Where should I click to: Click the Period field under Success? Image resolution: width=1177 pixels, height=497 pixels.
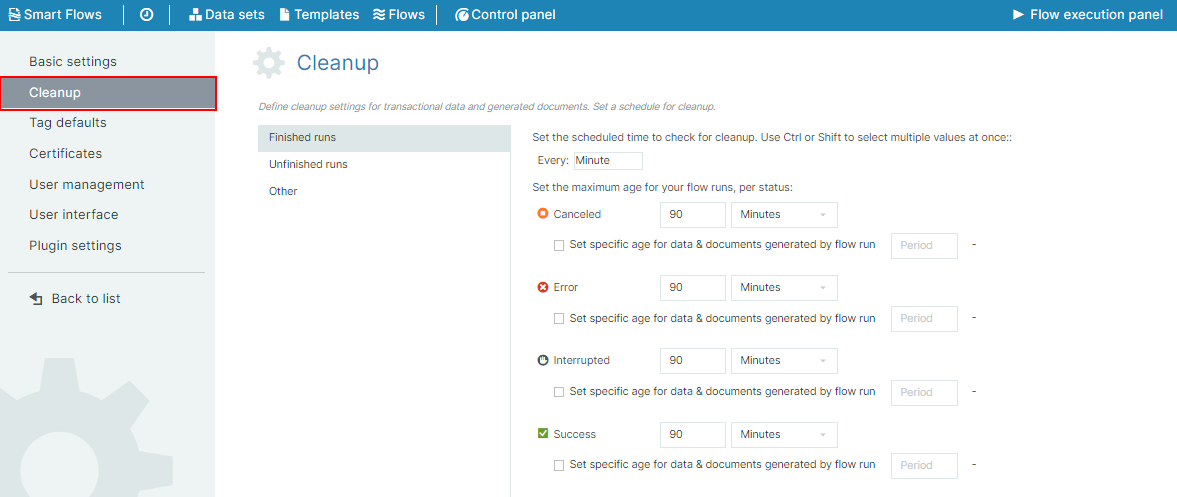[x=924, y=465]
